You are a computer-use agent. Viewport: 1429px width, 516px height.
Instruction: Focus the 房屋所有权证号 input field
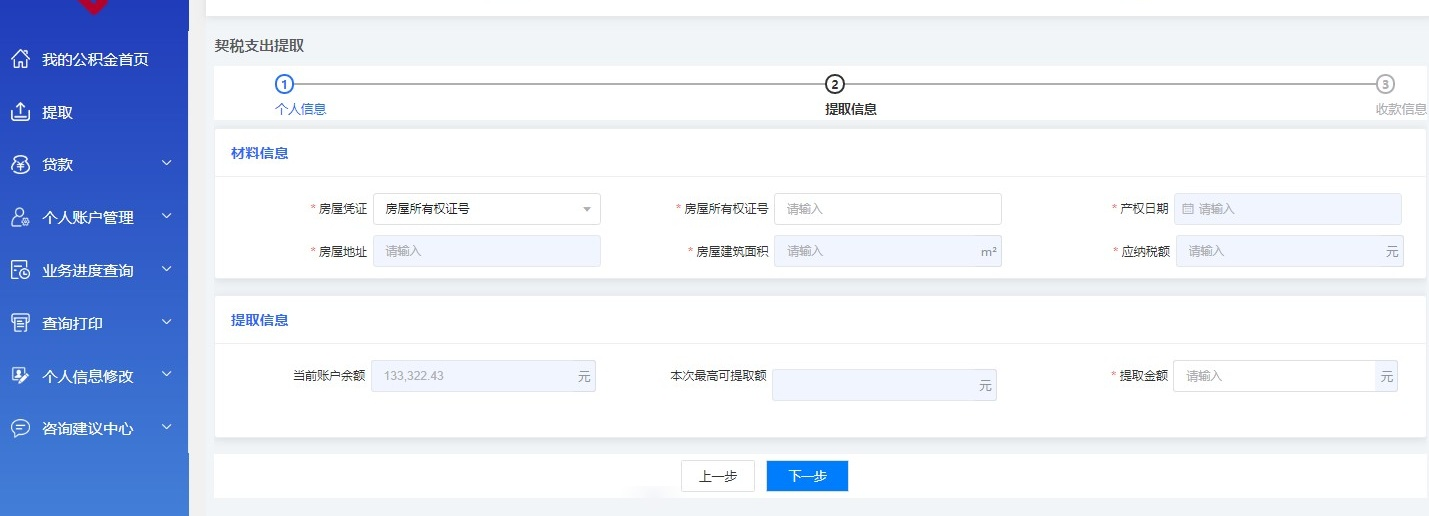(887, 209)
